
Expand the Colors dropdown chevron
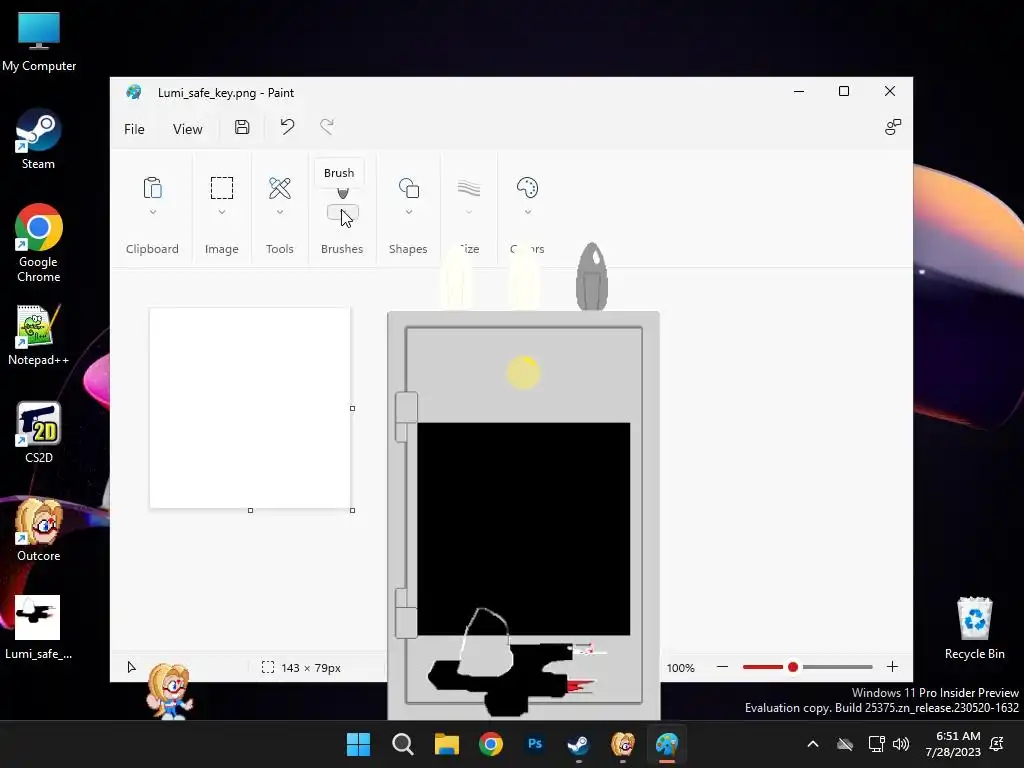pos(528,212)
